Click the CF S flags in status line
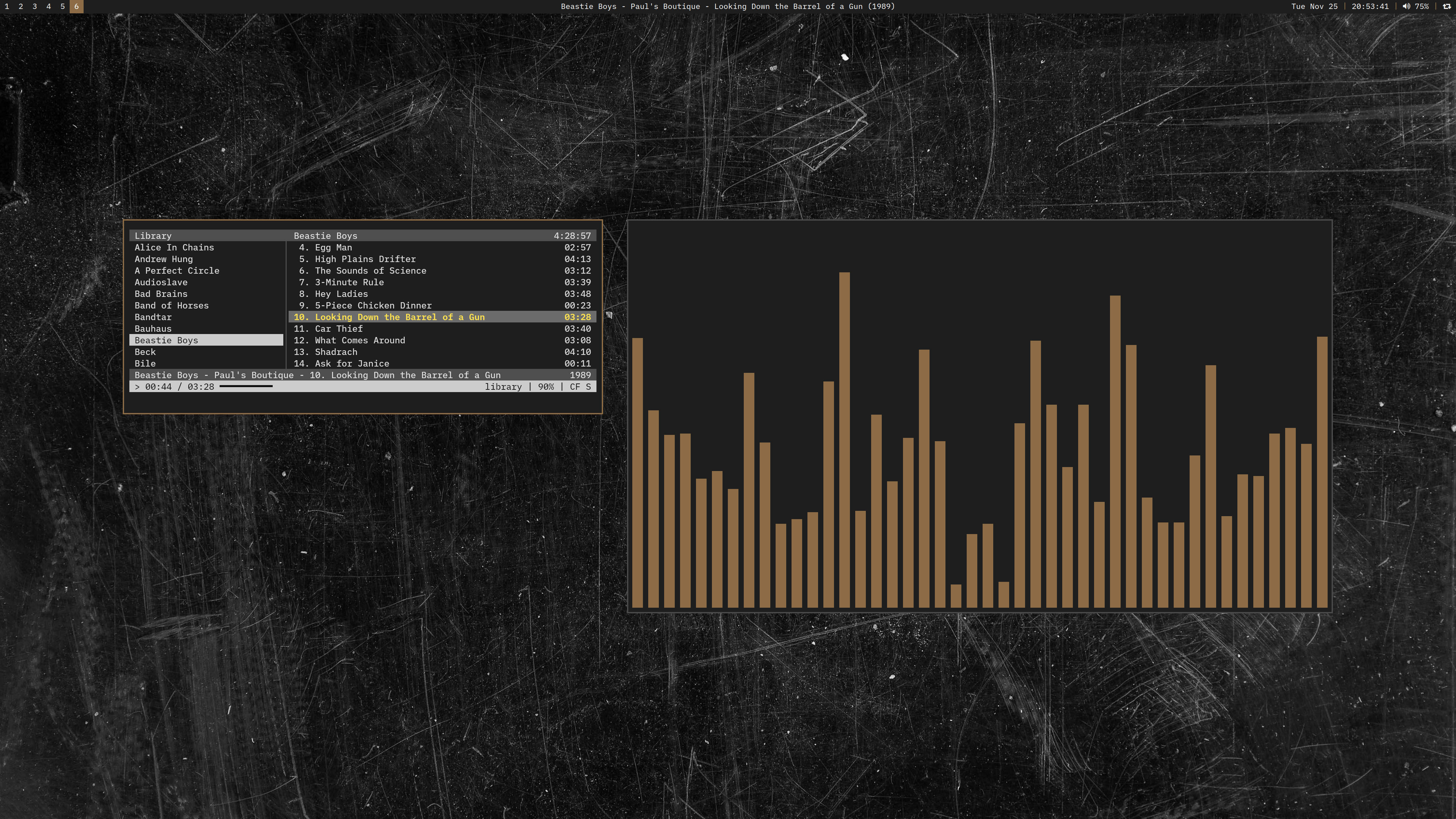Screen dimensions: 1456x819 pyautogui.click(x=580, y=387)
